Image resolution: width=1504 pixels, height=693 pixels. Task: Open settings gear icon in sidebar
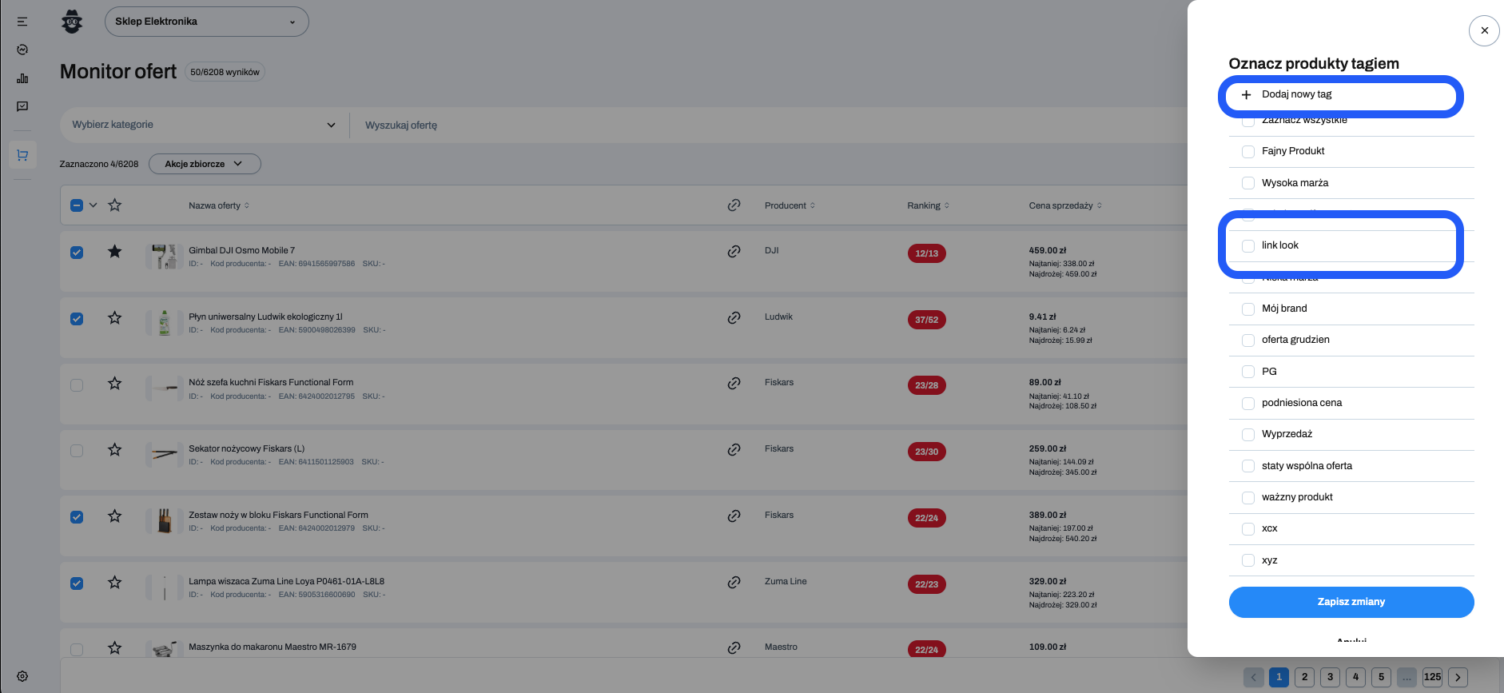pos(22,676)
